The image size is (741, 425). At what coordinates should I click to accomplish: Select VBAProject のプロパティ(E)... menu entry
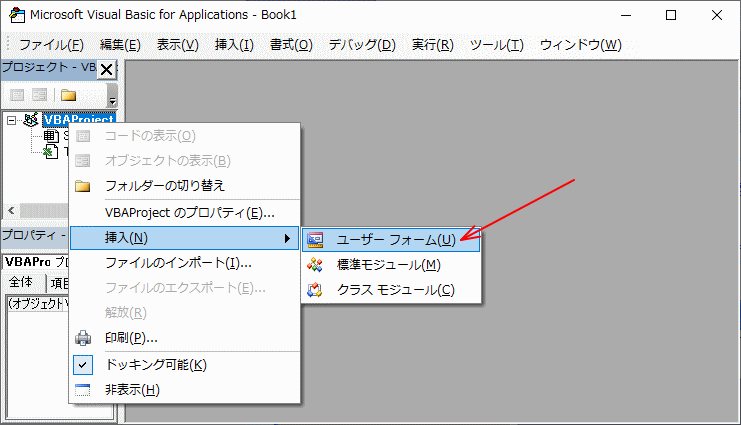click(184, 213)
